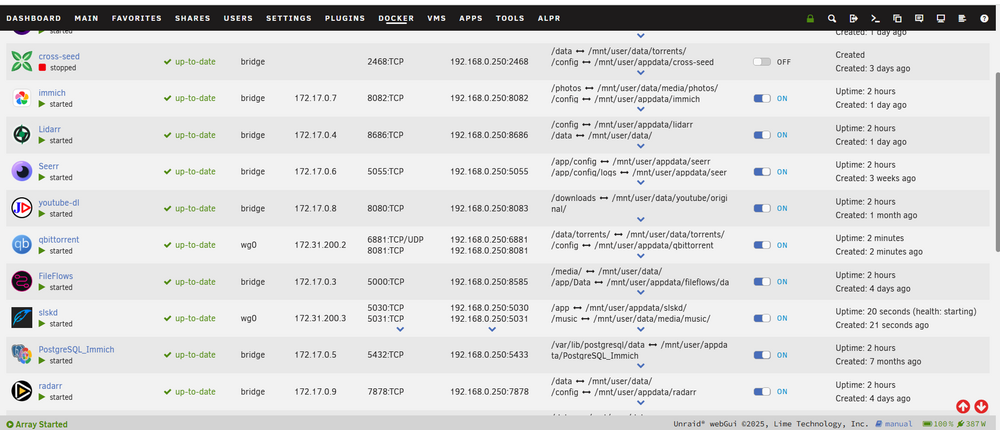Open search with the magnifier icon

(832, 19)
